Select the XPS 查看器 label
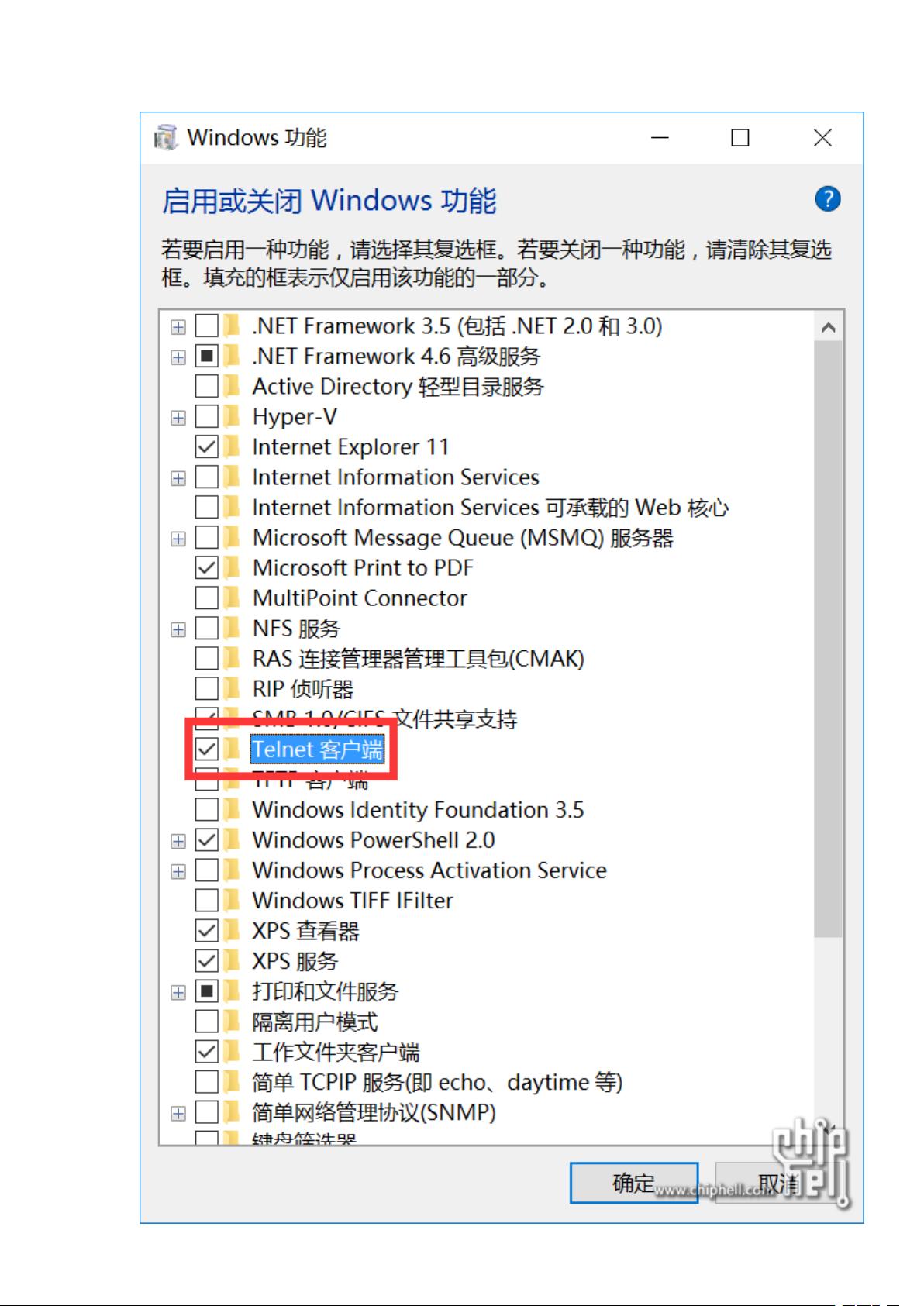 (305, 931)
